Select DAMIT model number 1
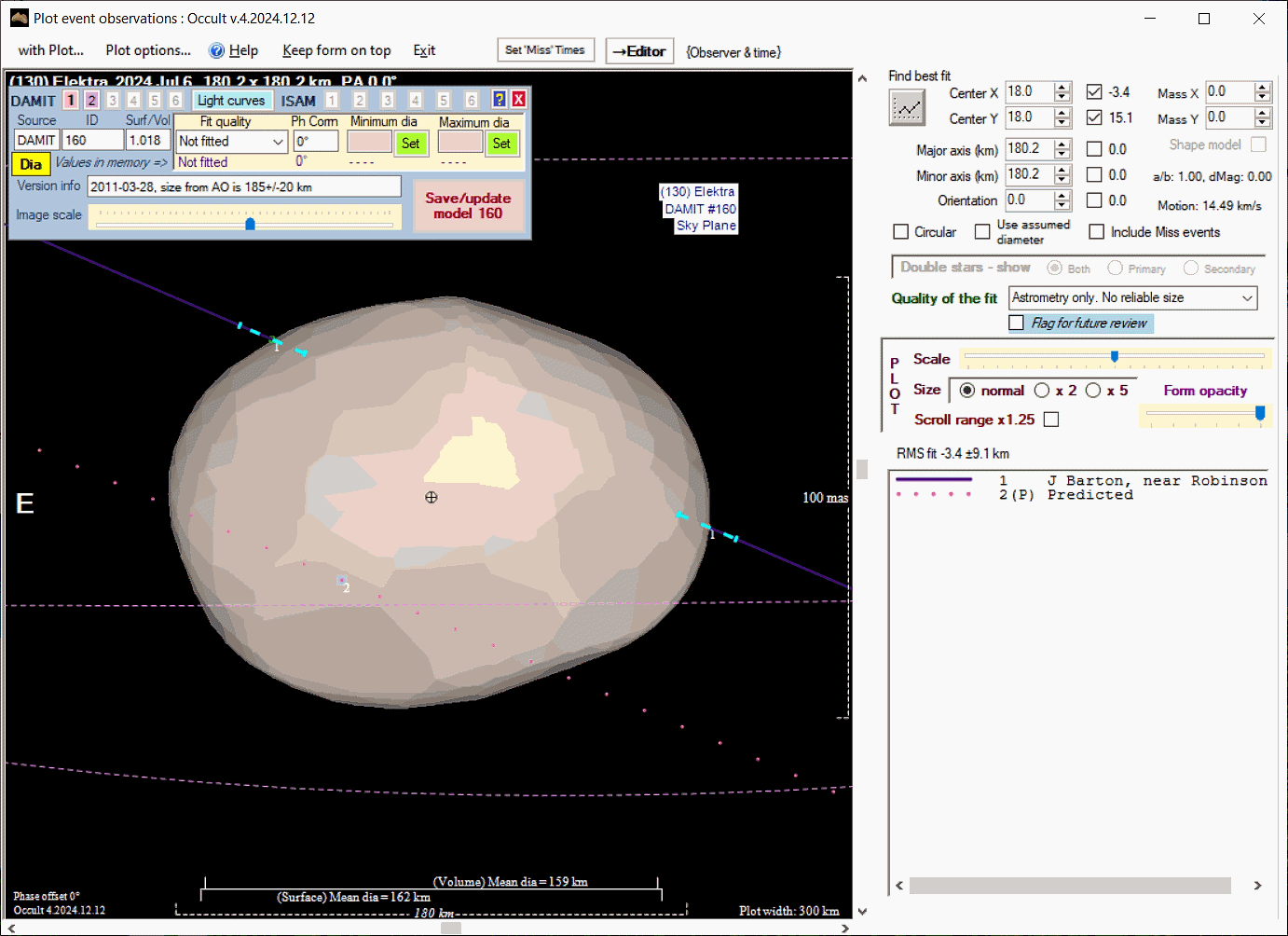The image size is (1288, 936). tap(71, 101)
